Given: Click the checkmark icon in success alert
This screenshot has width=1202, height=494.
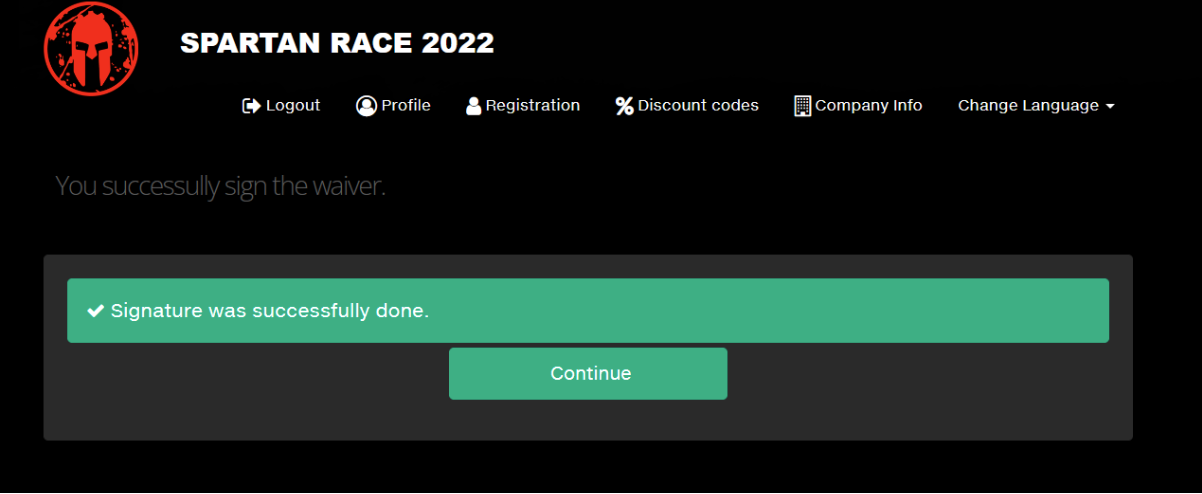Looking at the screenshot, I should coord(96,311).
